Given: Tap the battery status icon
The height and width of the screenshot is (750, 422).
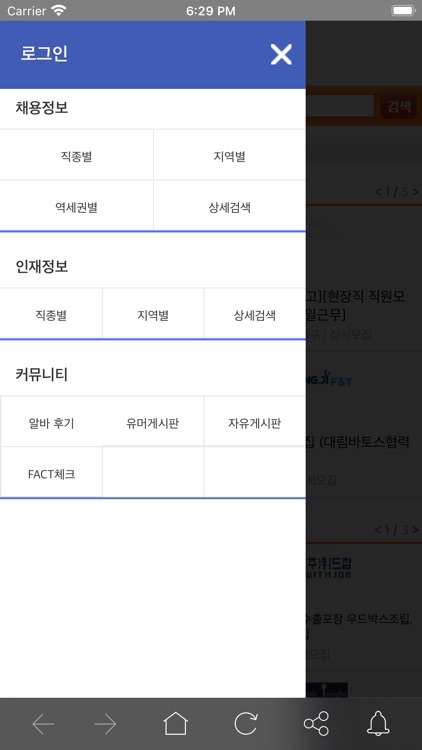Looking at the screenshot, I should (x=403, y=11).
